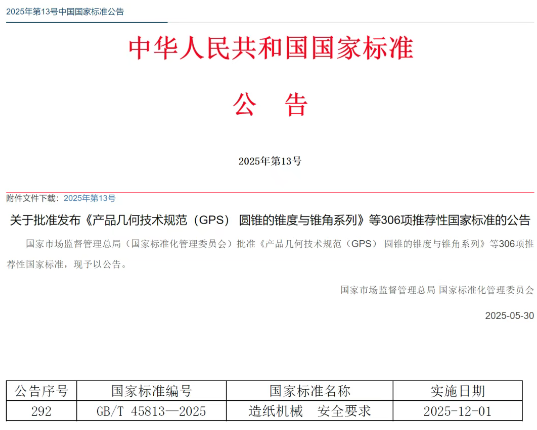Select the signature line 国家市场监督管理总局 国家标准化管理委员会
Screen dimensions: 537x430
click(x=437, y=290)
